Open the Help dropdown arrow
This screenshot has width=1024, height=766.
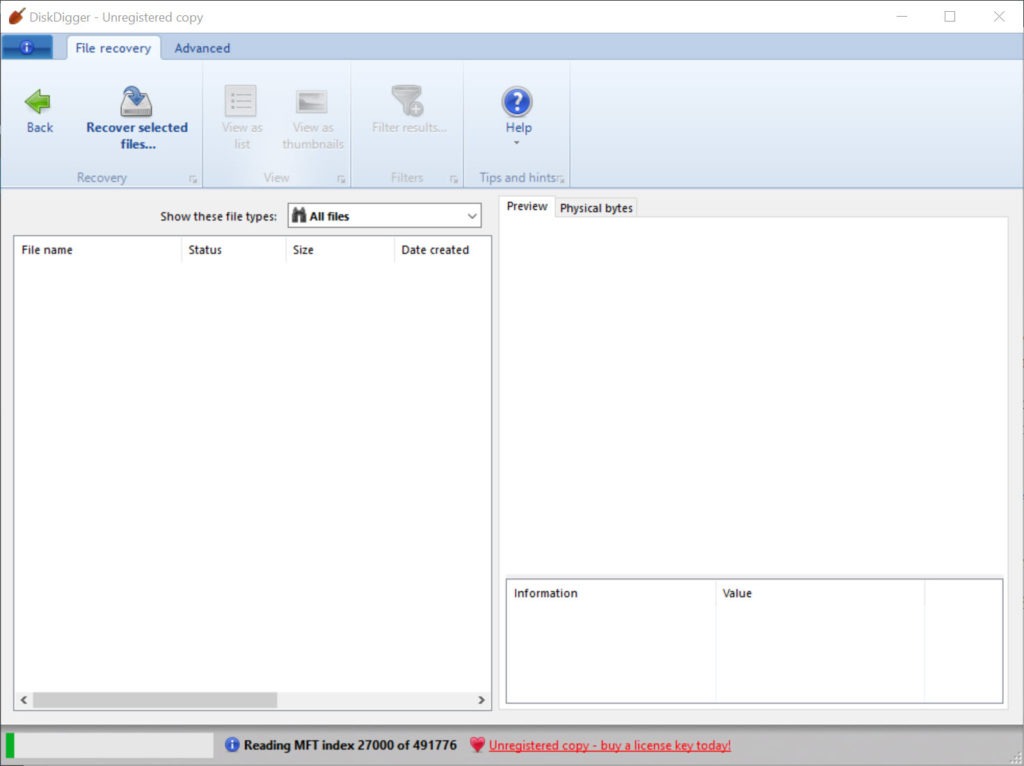pos(517,142)
